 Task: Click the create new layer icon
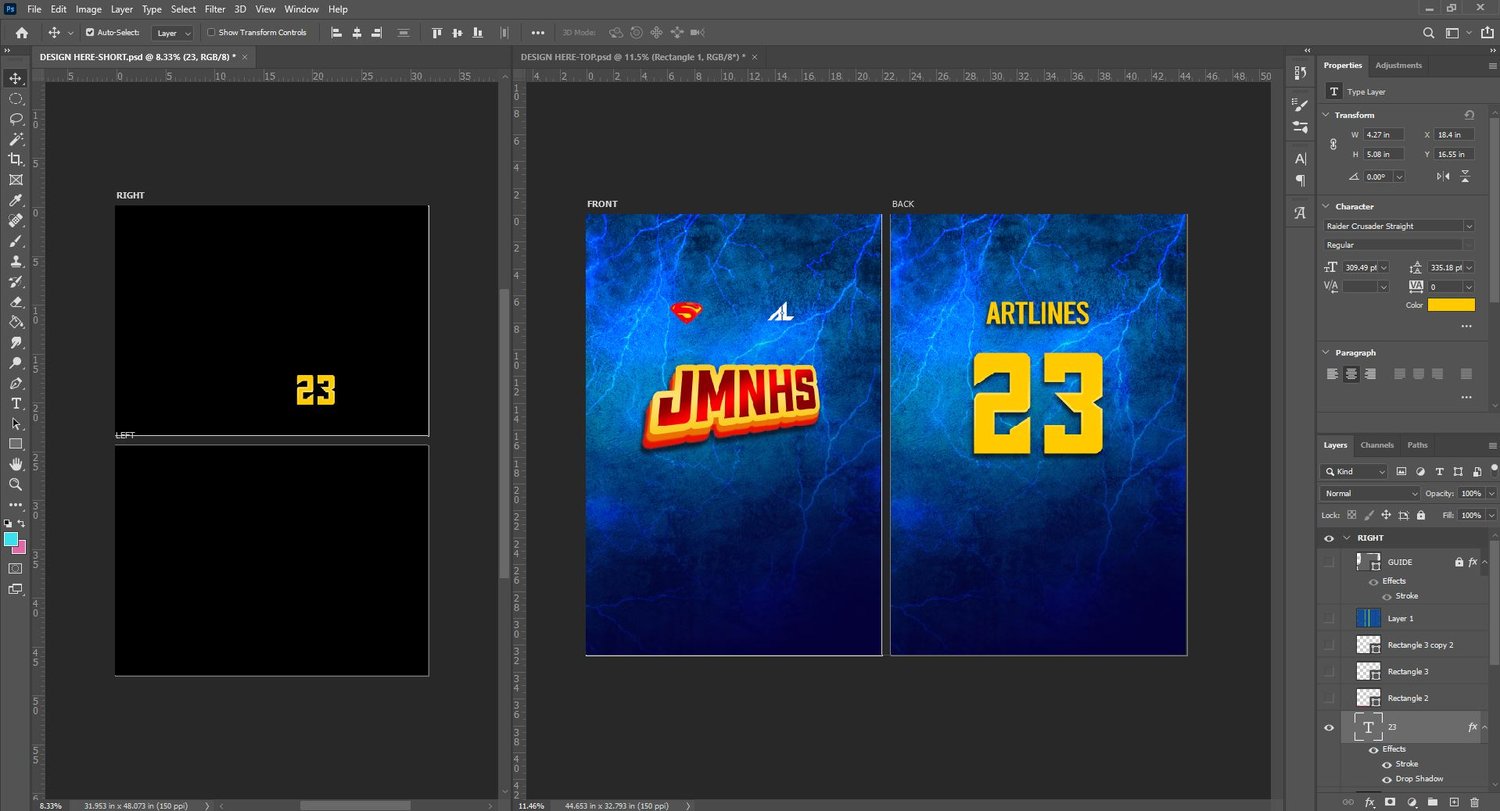coord(1454,802)
